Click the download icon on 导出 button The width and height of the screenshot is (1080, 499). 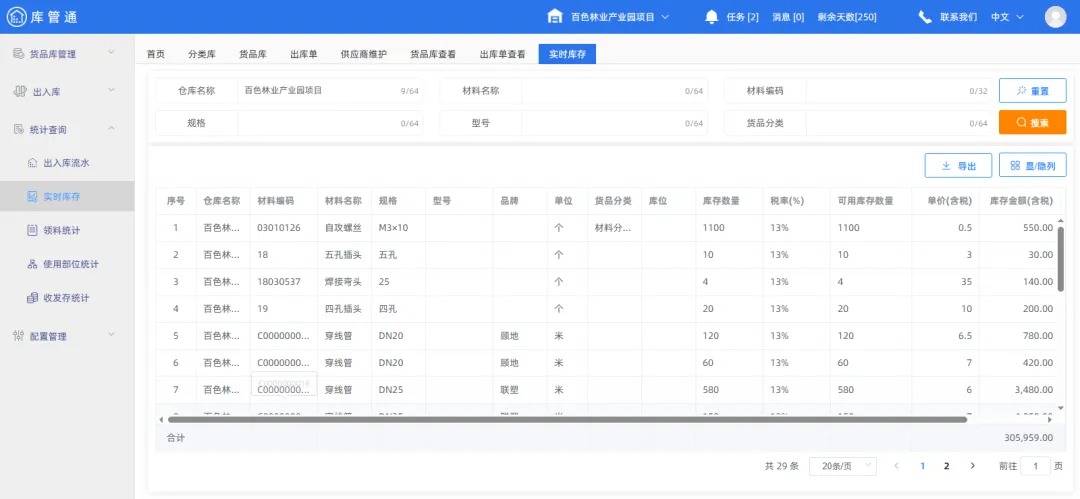(x=946, y=165)
